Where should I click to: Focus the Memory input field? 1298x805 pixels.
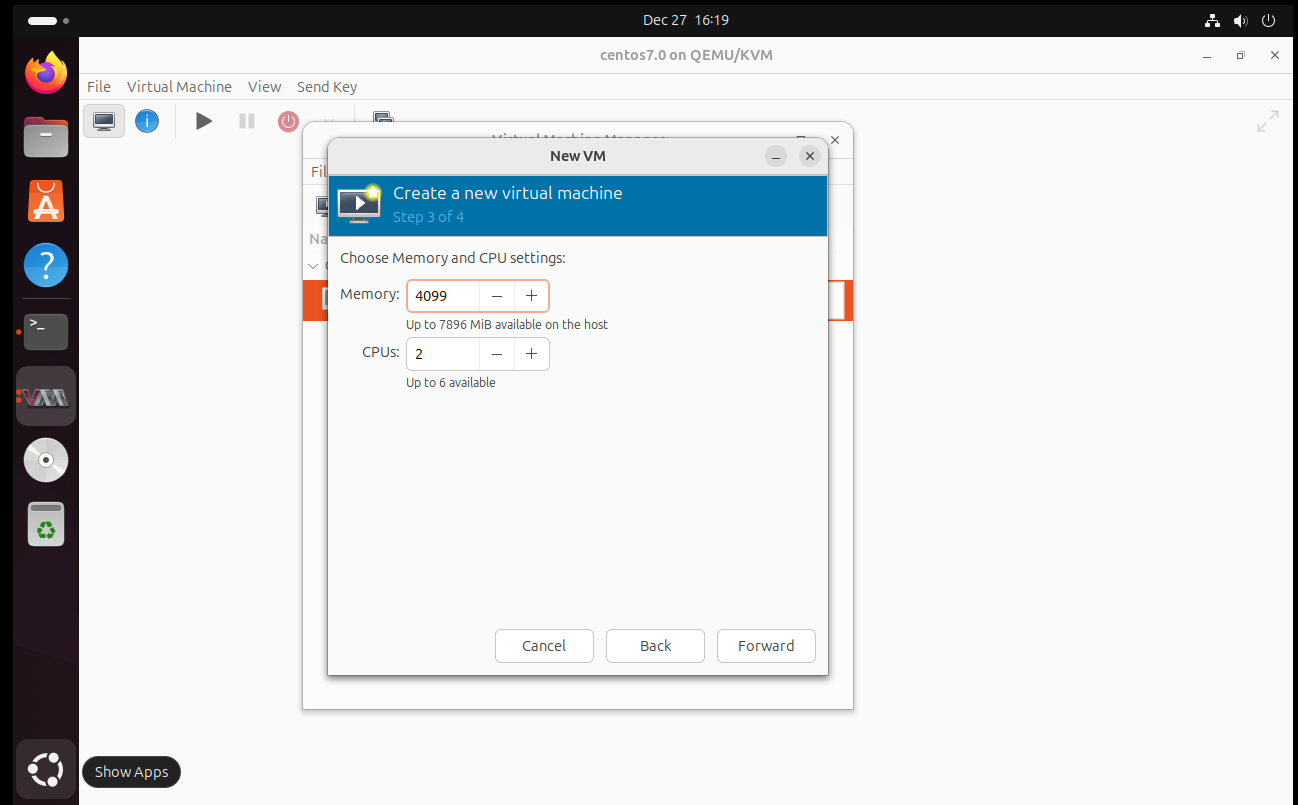pos(443,296)
